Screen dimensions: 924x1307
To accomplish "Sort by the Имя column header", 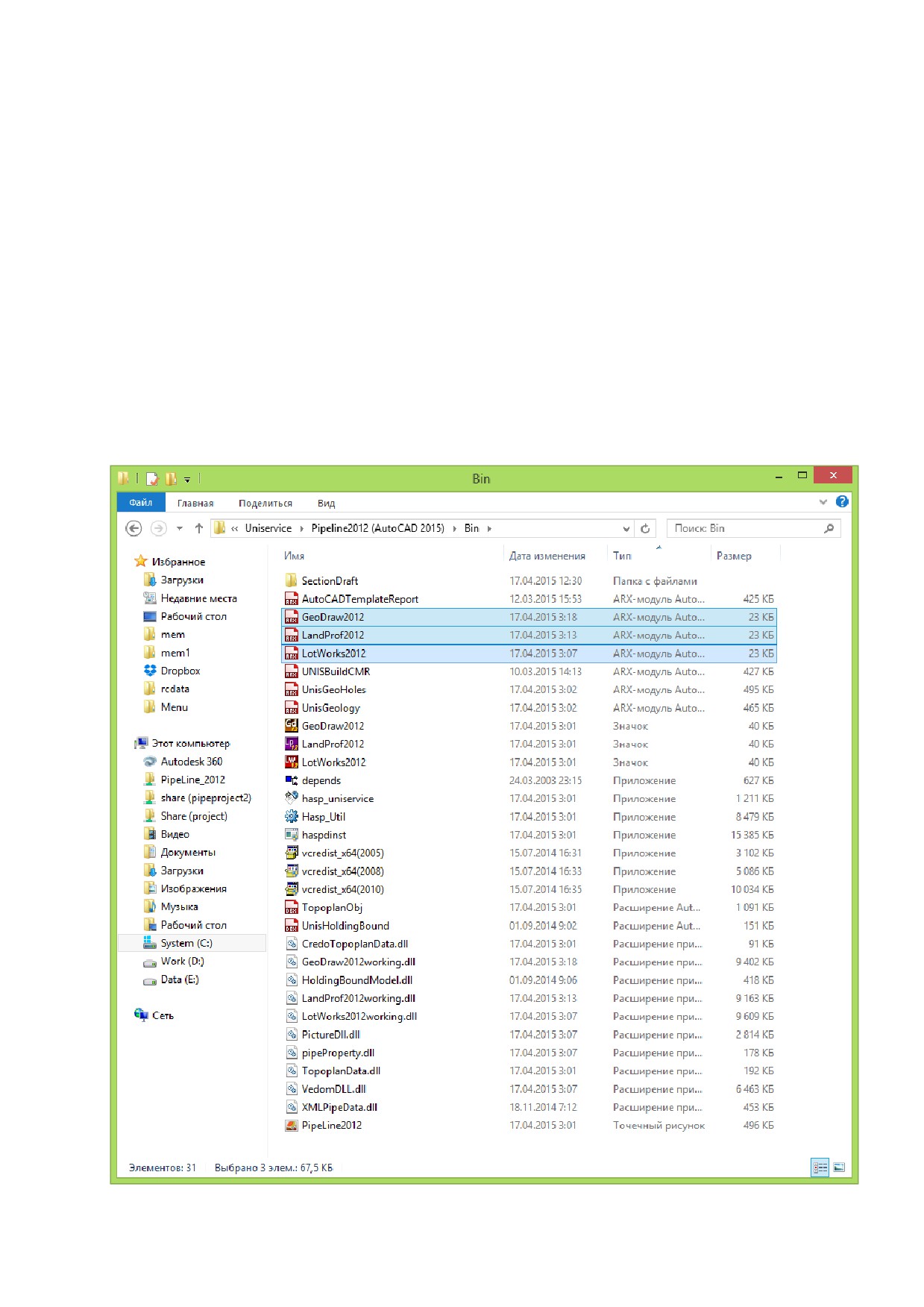I will pos(294,556).
